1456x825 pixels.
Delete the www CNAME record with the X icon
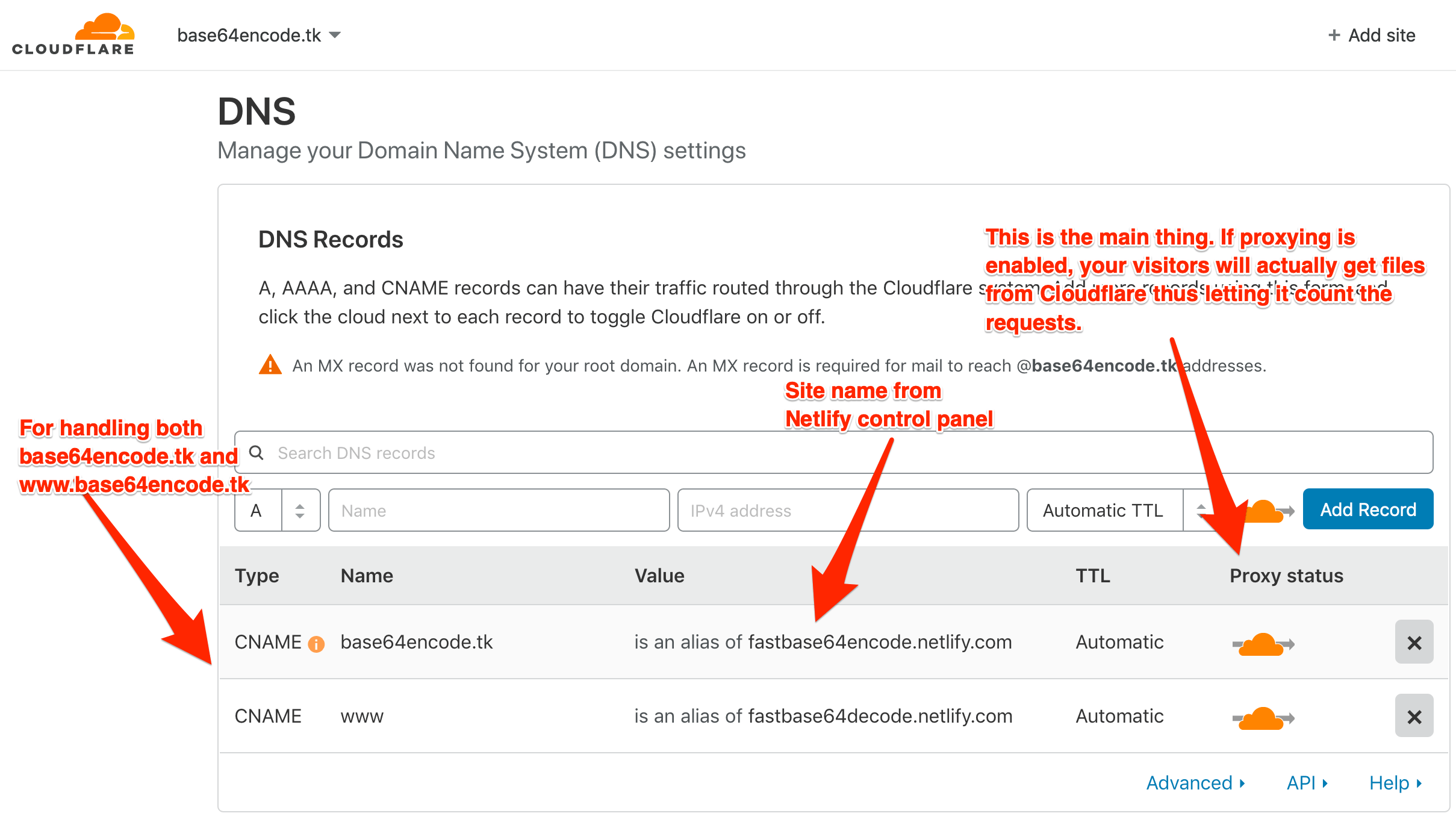[1414, 716]
